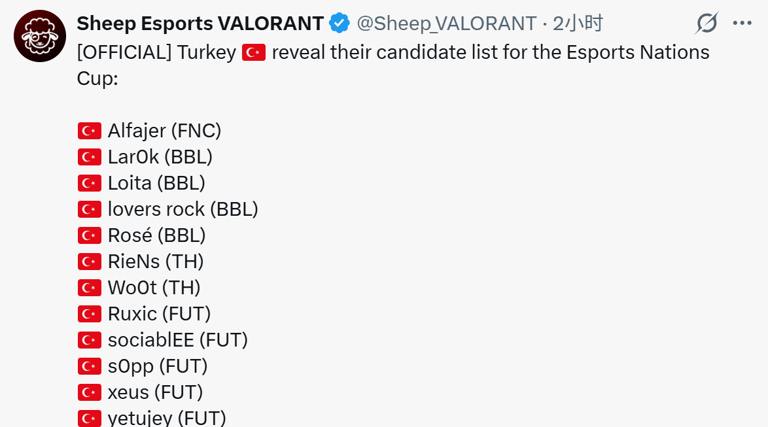
Task: Click the blue verified badge
Action: 340,23
